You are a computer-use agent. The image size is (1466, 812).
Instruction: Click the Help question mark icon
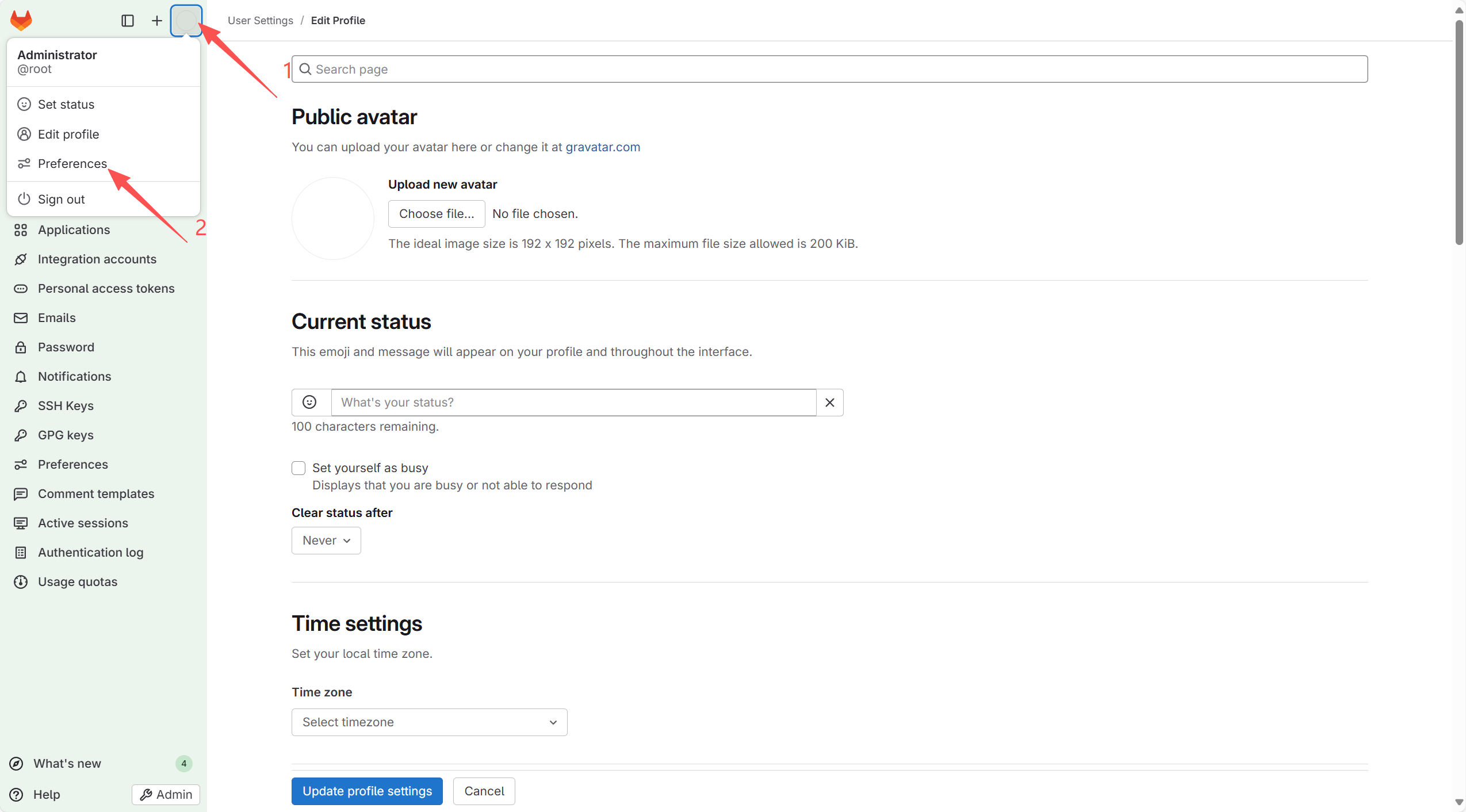pos(17,794)
